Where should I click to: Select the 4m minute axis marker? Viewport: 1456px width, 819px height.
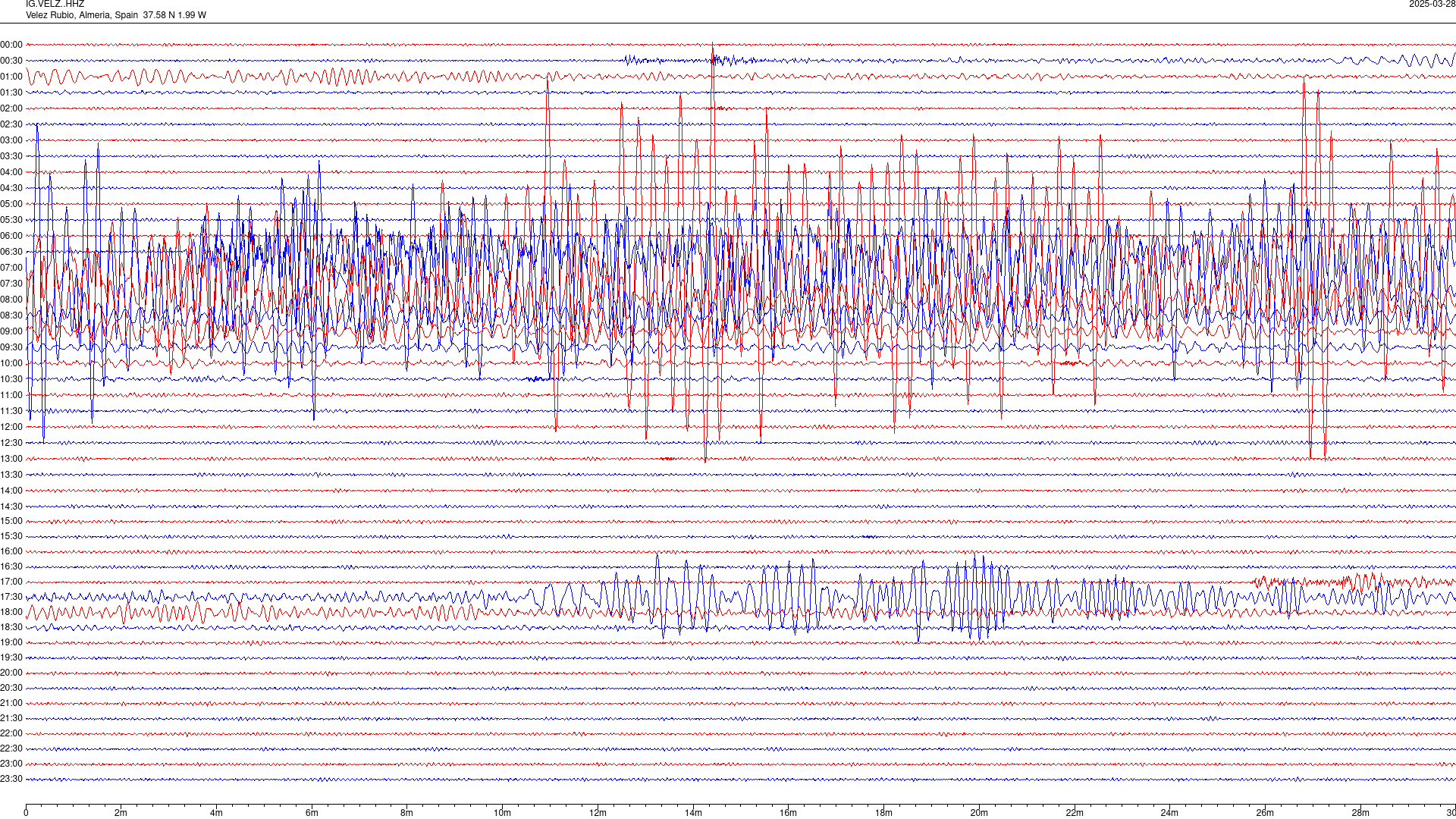tap(216, 813)
